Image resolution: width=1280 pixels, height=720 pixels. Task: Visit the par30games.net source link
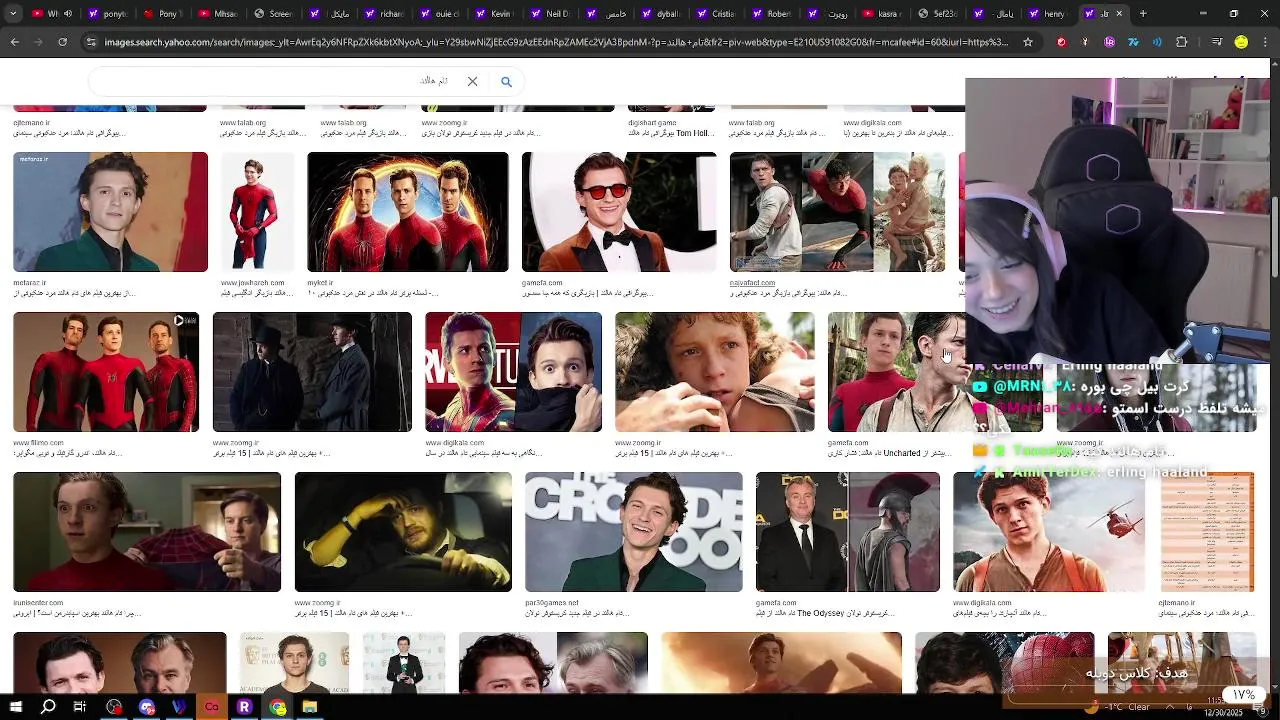click(x=552, y=603)
